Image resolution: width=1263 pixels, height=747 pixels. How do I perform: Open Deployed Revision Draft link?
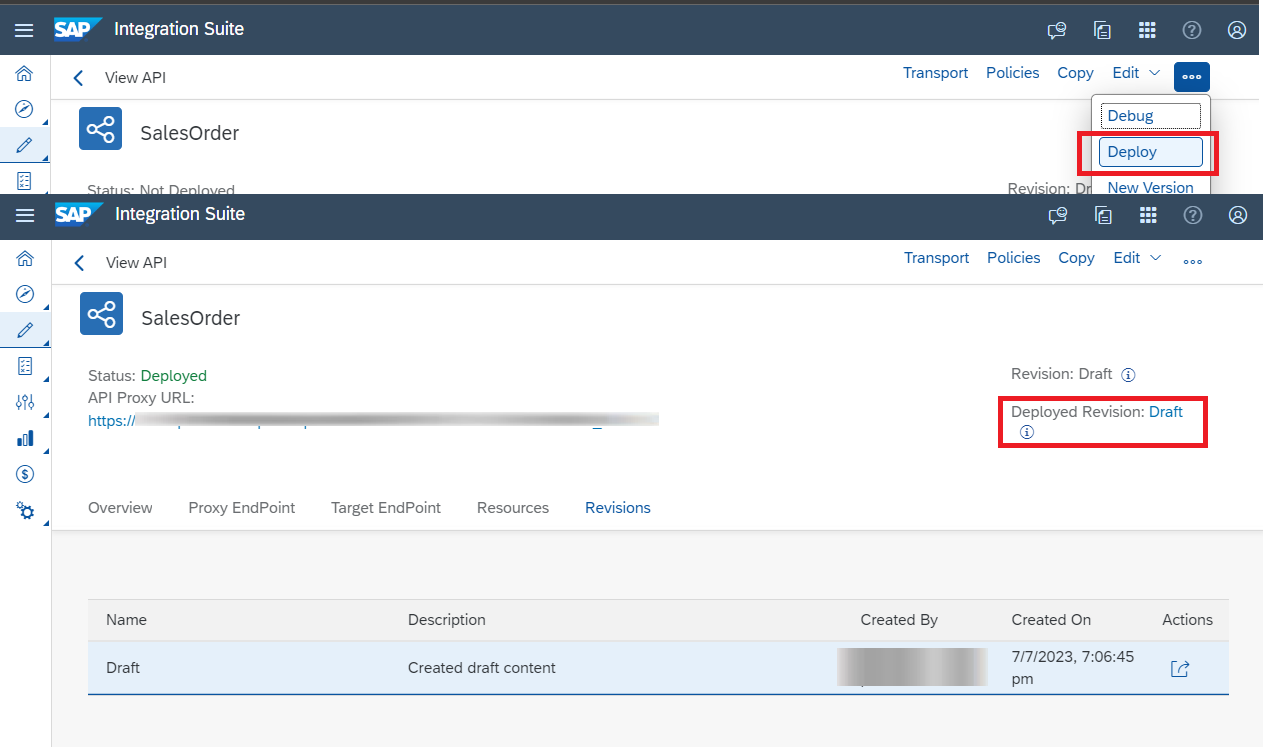(1166, 412)
